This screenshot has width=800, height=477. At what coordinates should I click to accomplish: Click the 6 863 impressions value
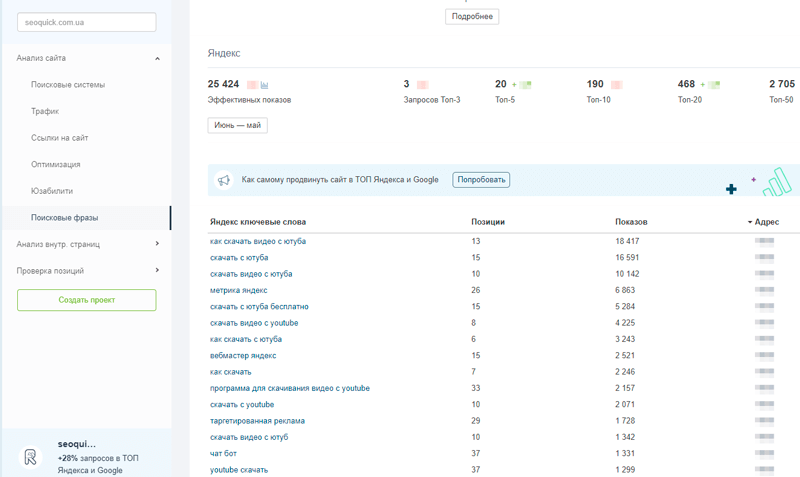pyautogui.click(x=625, y=290)
